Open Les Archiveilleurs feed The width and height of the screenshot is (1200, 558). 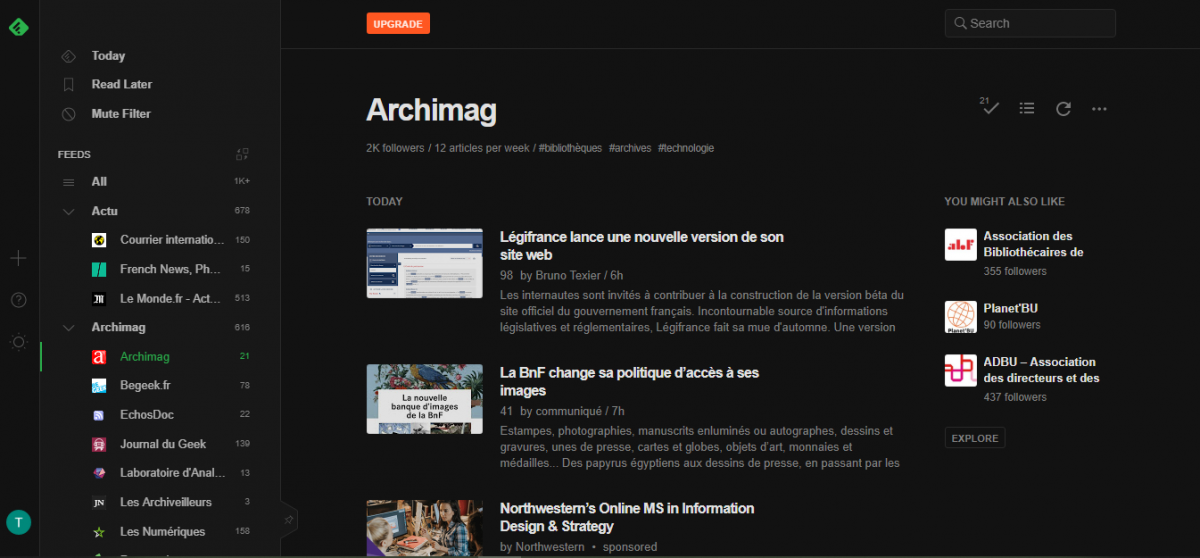point(166,502)
